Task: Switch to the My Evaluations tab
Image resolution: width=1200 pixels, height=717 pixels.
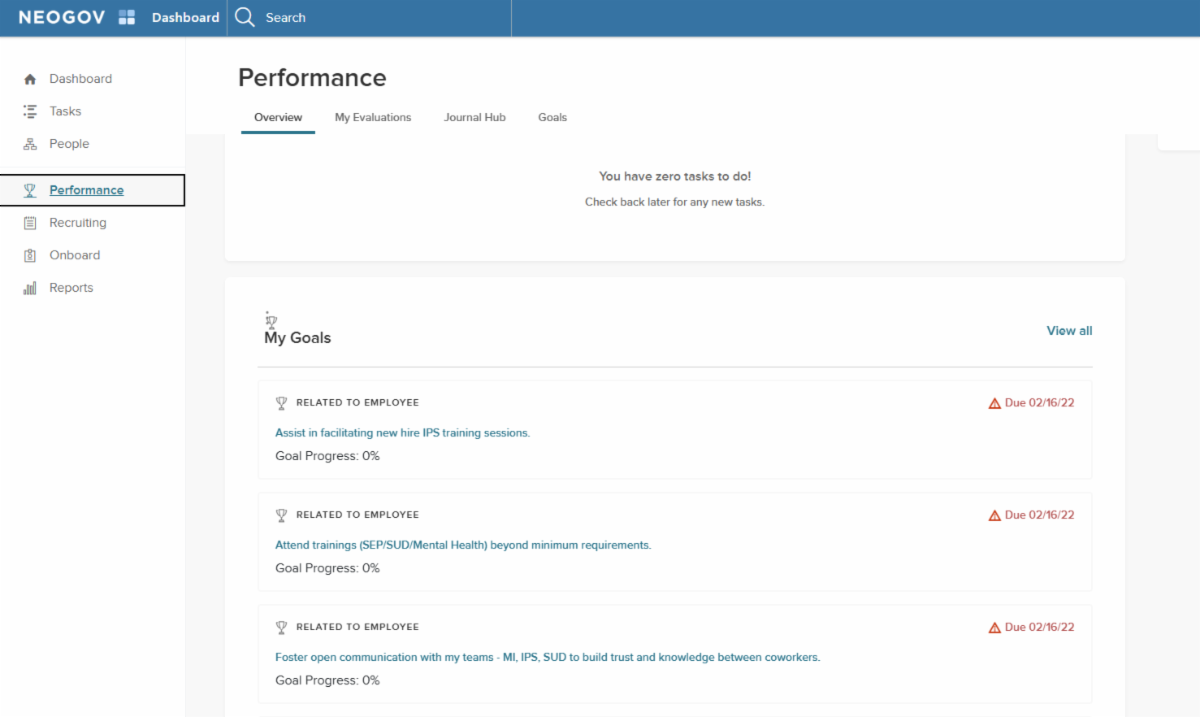Action: click(373, 117)
